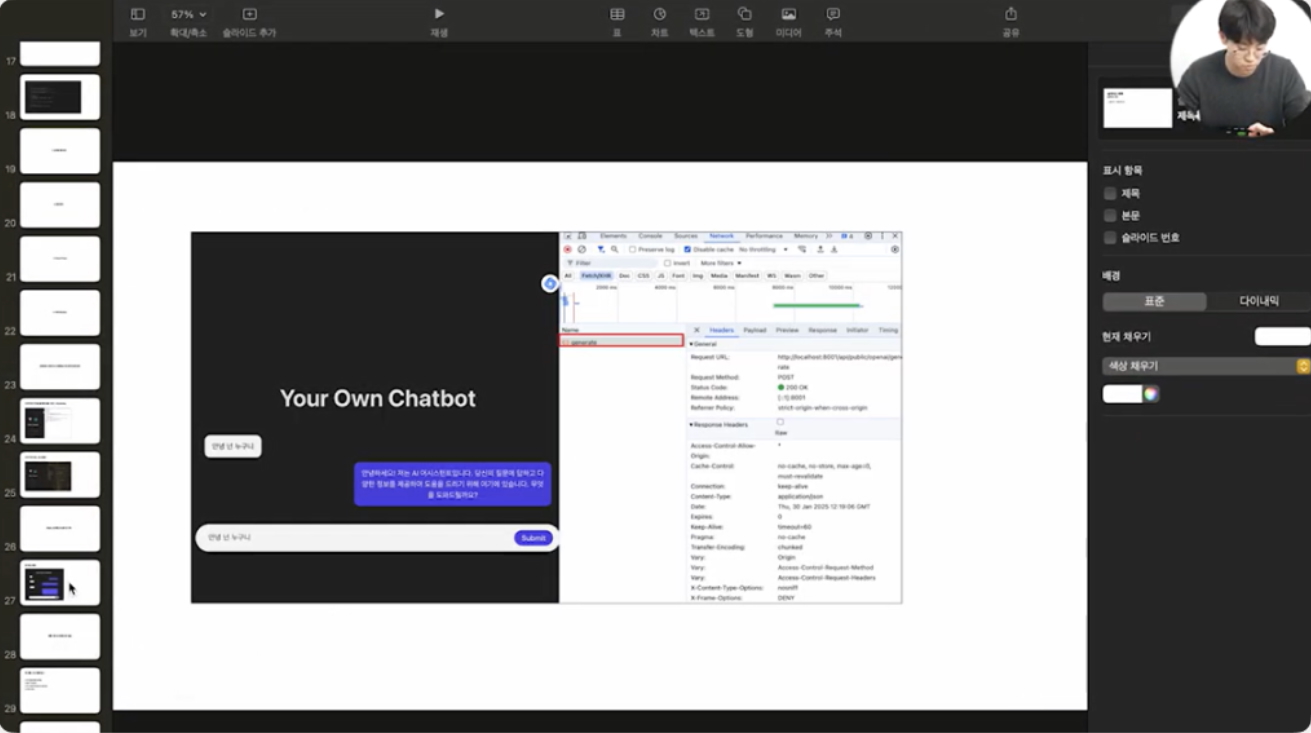Insert a Text box (텍스트)

pos(702,15)
